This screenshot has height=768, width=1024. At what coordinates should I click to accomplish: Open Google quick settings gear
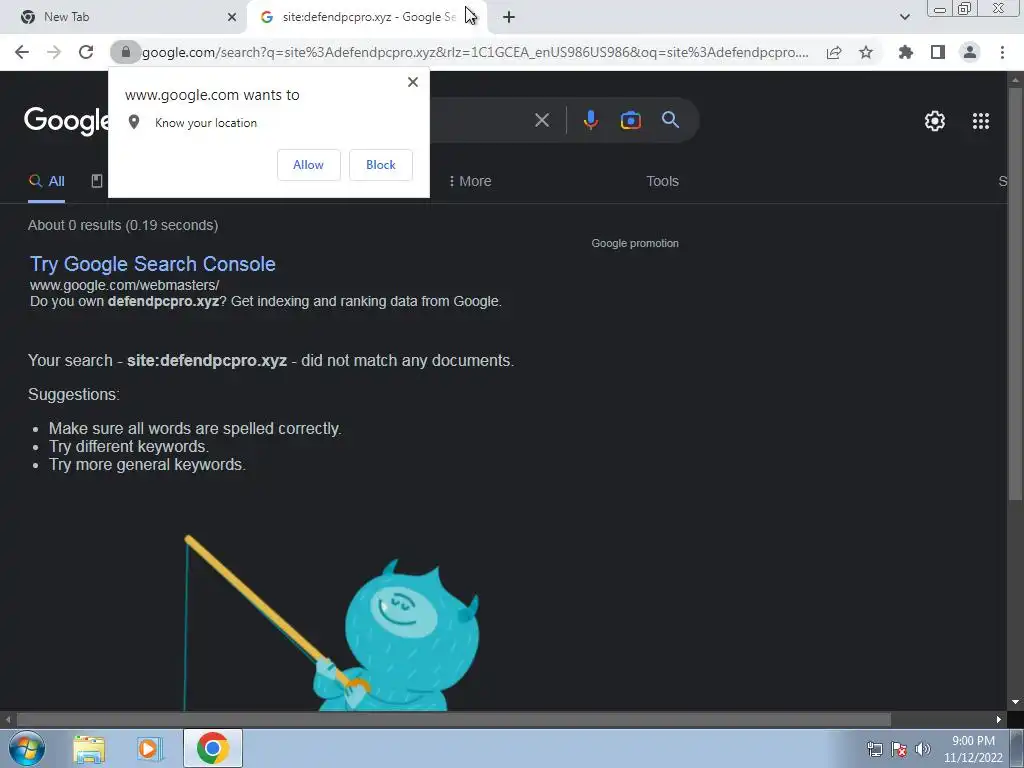point(935,121)
